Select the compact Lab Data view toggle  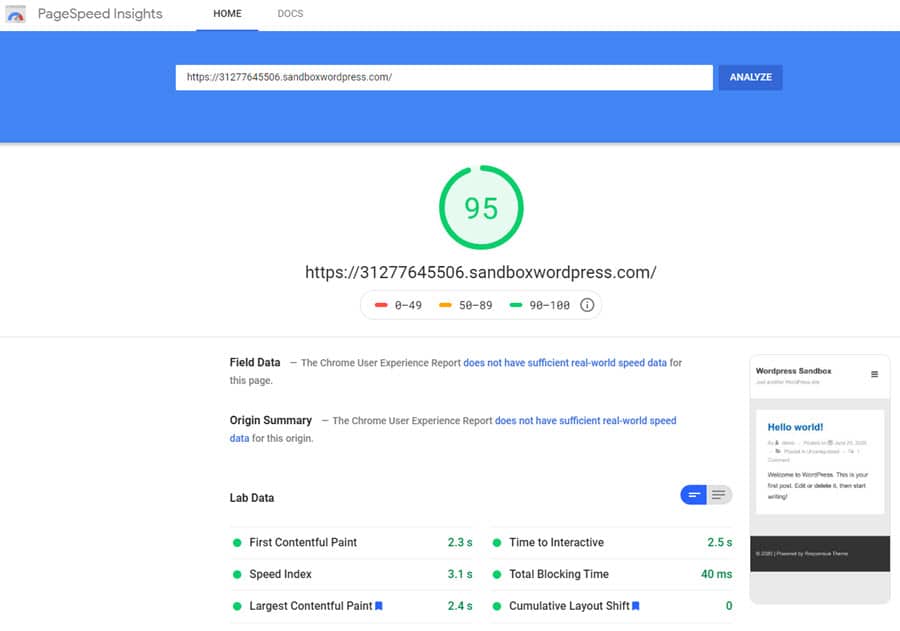pos(693,495)
